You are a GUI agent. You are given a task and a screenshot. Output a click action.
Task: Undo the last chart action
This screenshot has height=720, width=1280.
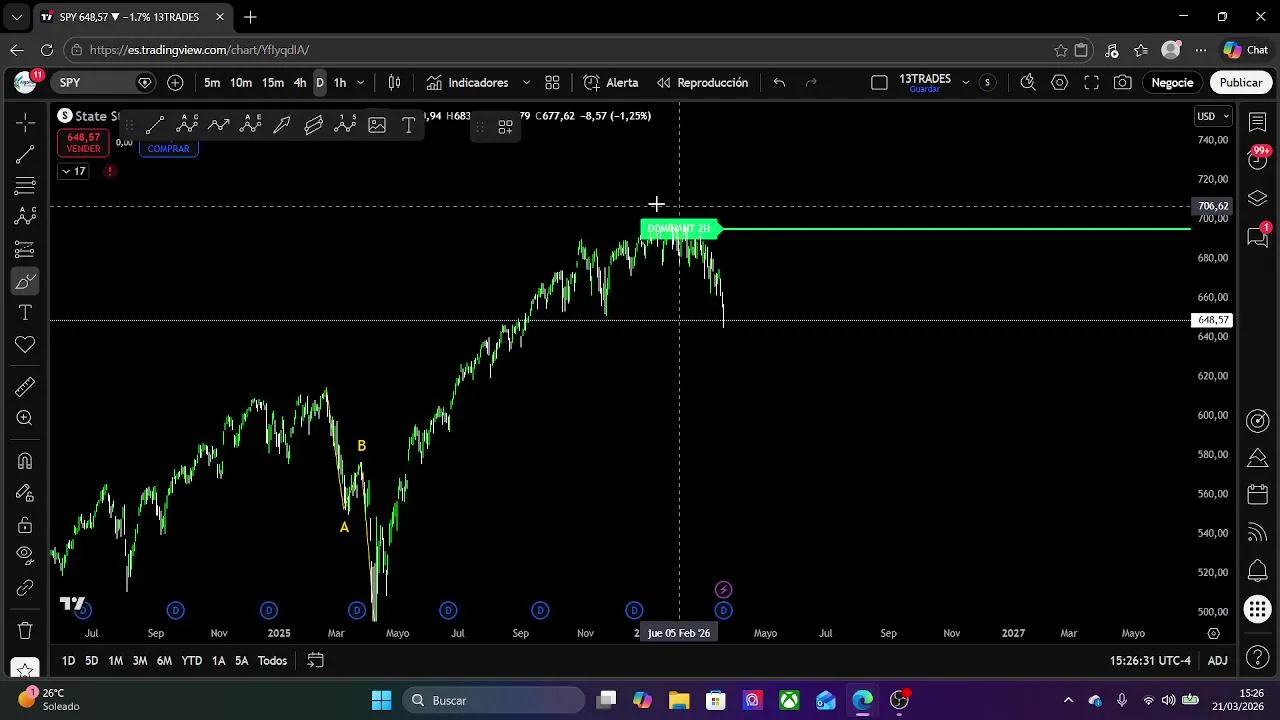coord(779,83)
